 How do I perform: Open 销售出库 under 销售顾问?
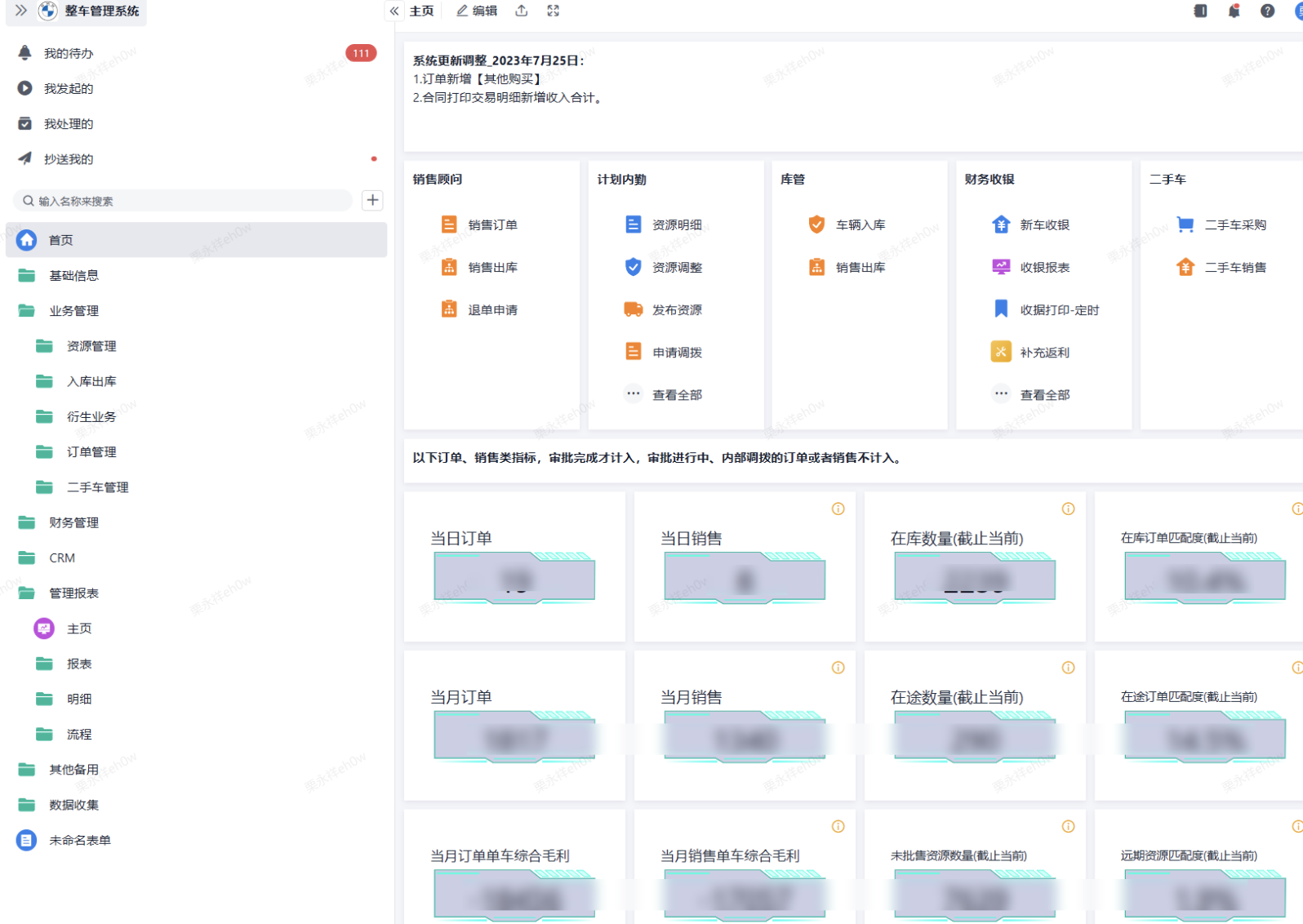(x=479, y=267)
